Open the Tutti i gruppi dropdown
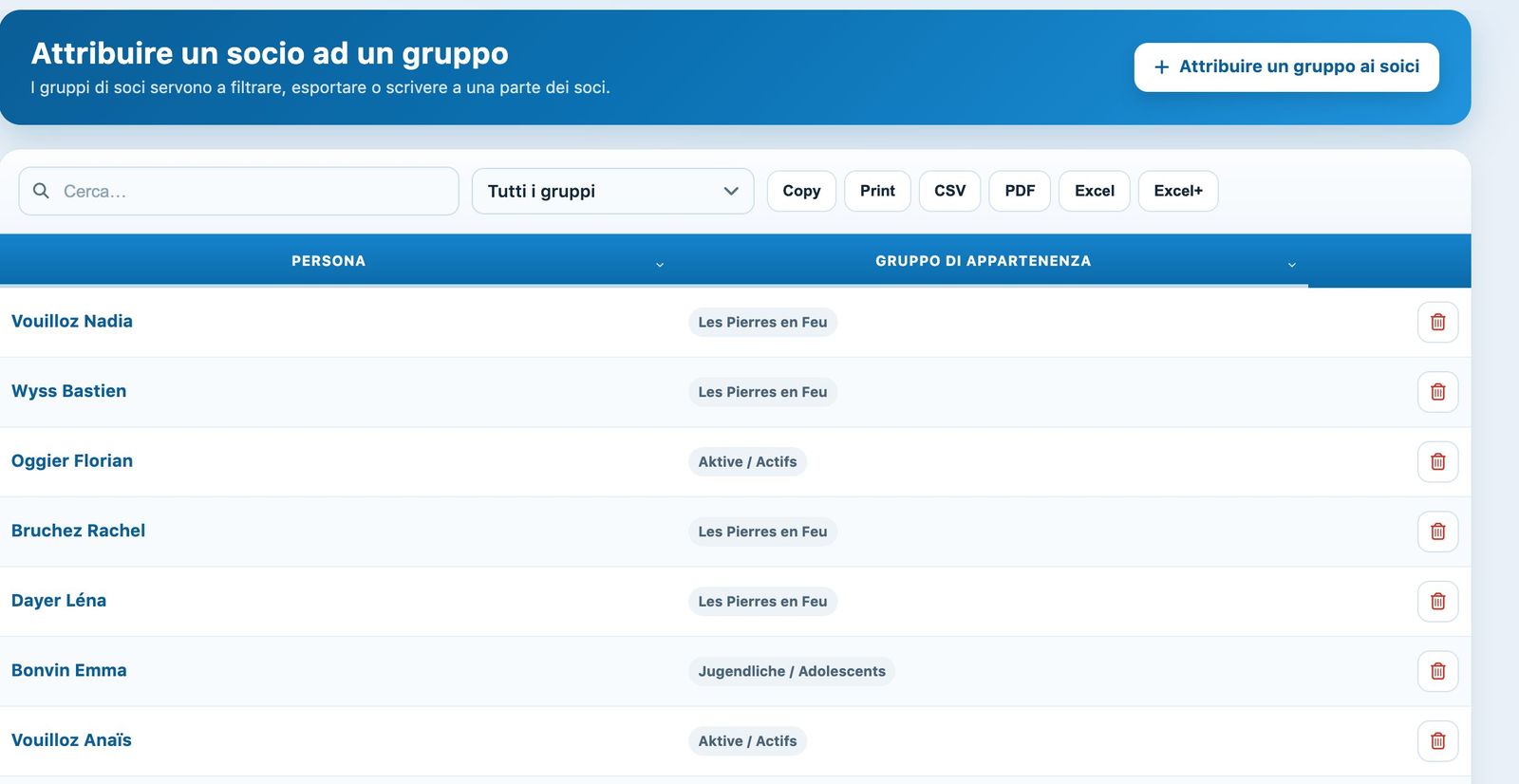 click(612, 191)
